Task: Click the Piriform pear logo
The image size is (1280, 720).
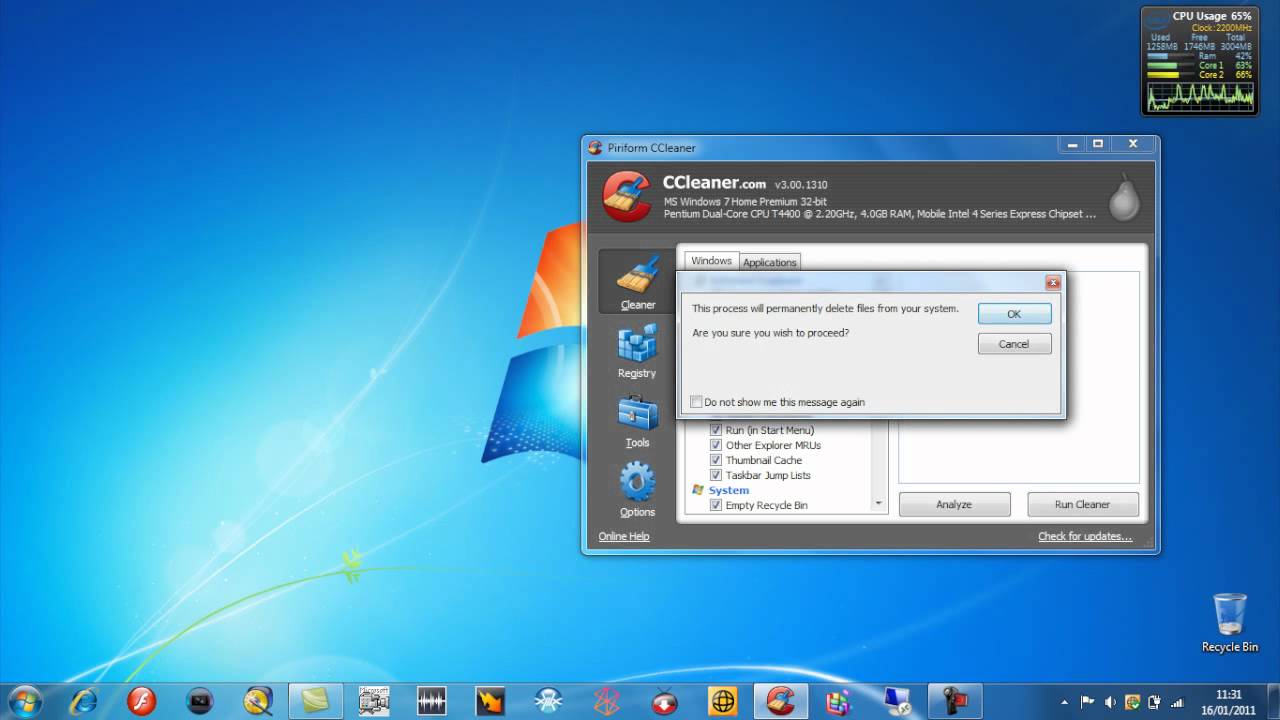Action: [1125, 196]
